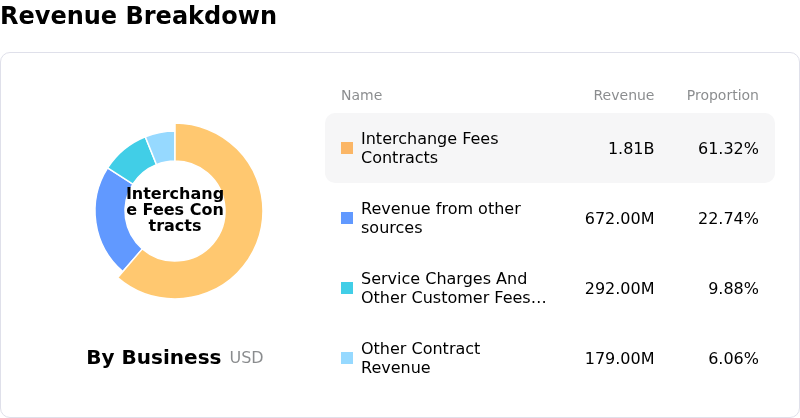Viewport: 800px width, 418px height.
Task: Sort by the Proportion column header
Action: (722, 95)
